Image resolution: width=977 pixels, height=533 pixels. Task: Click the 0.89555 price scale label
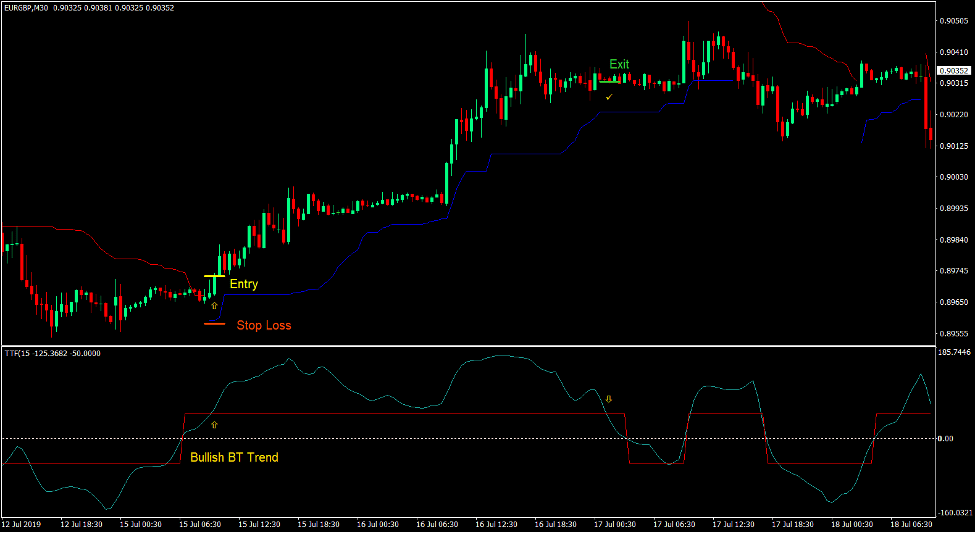(955, 333)
